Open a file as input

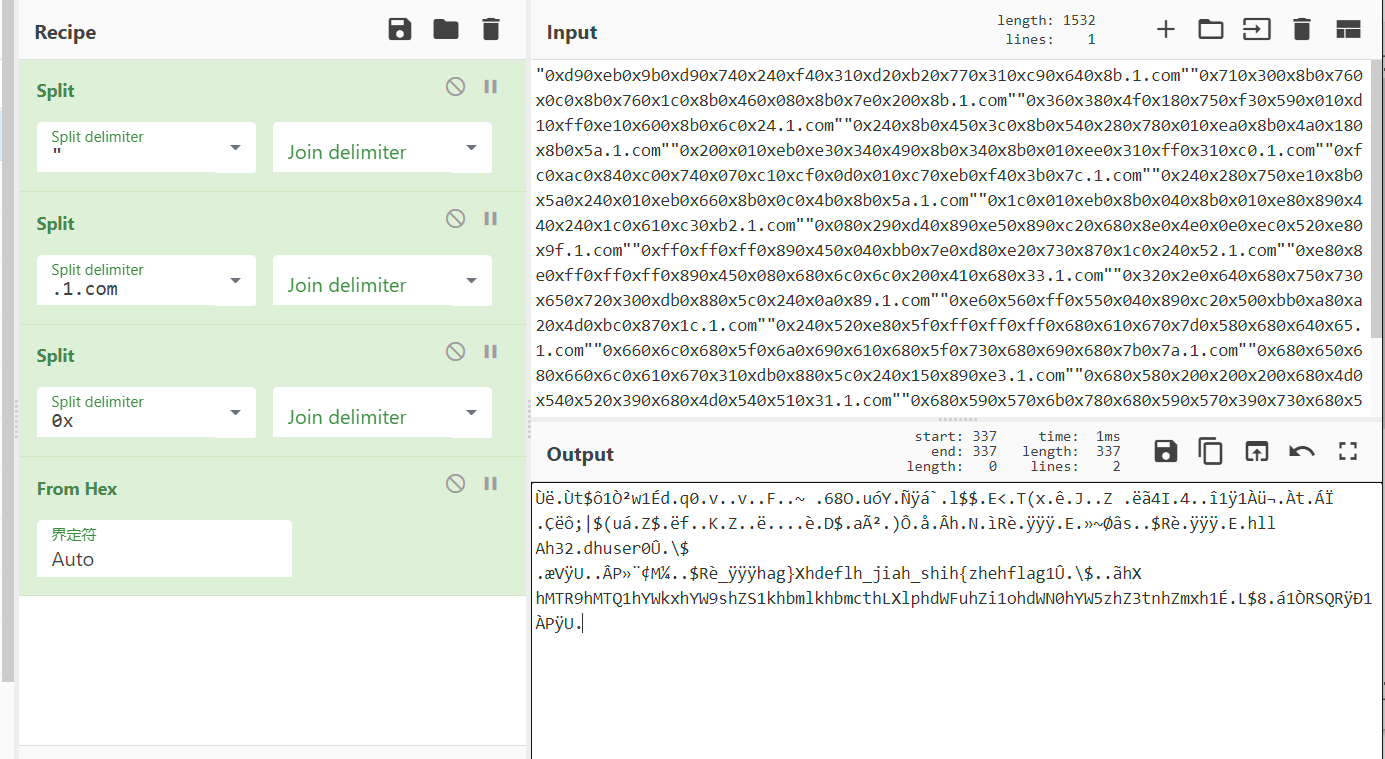pyautogui.click(x=1210, y=29)
